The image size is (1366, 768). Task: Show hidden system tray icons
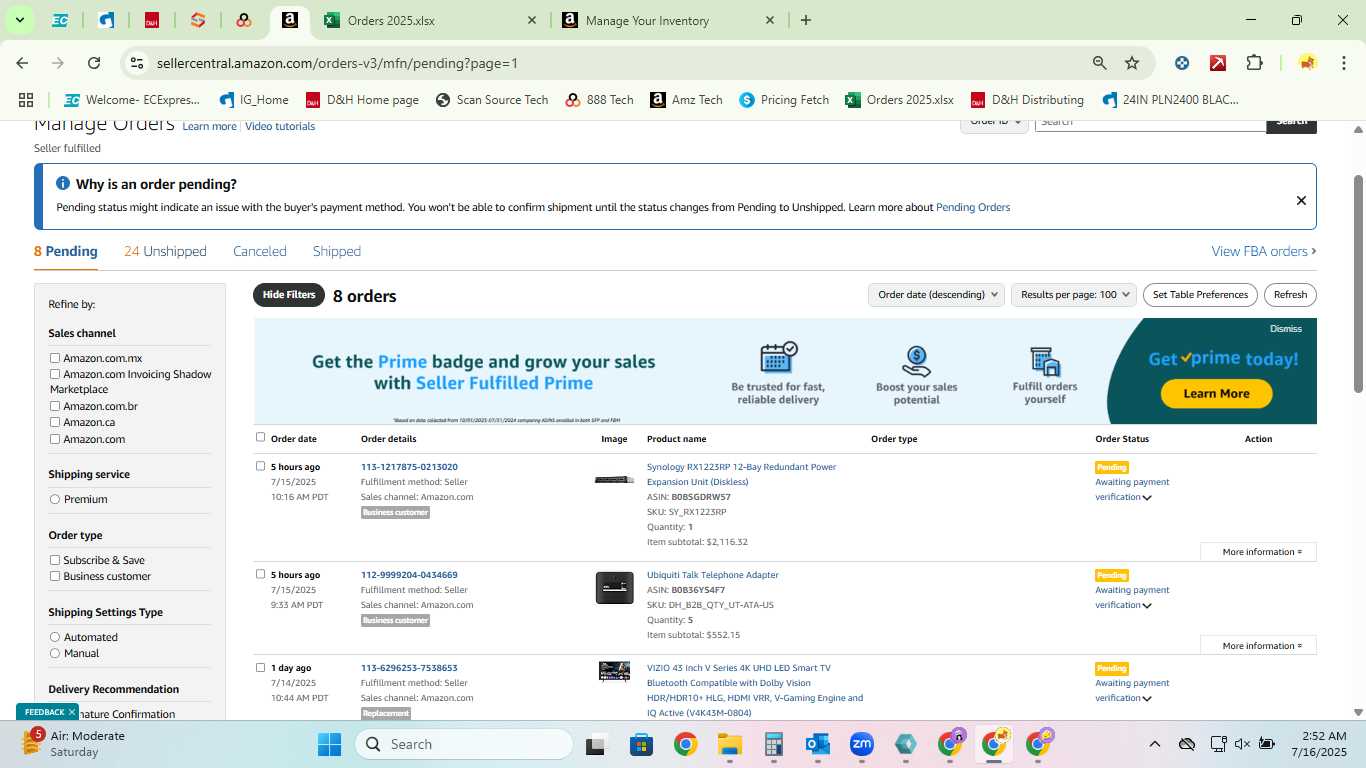click(x=1155, y=744)
